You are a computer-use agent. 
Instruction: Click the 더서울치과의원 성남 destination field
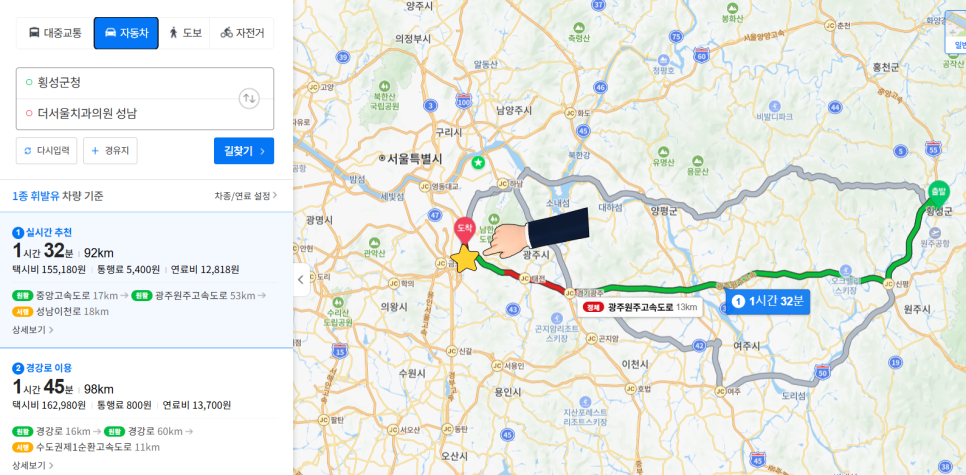[x=126, y=113]
